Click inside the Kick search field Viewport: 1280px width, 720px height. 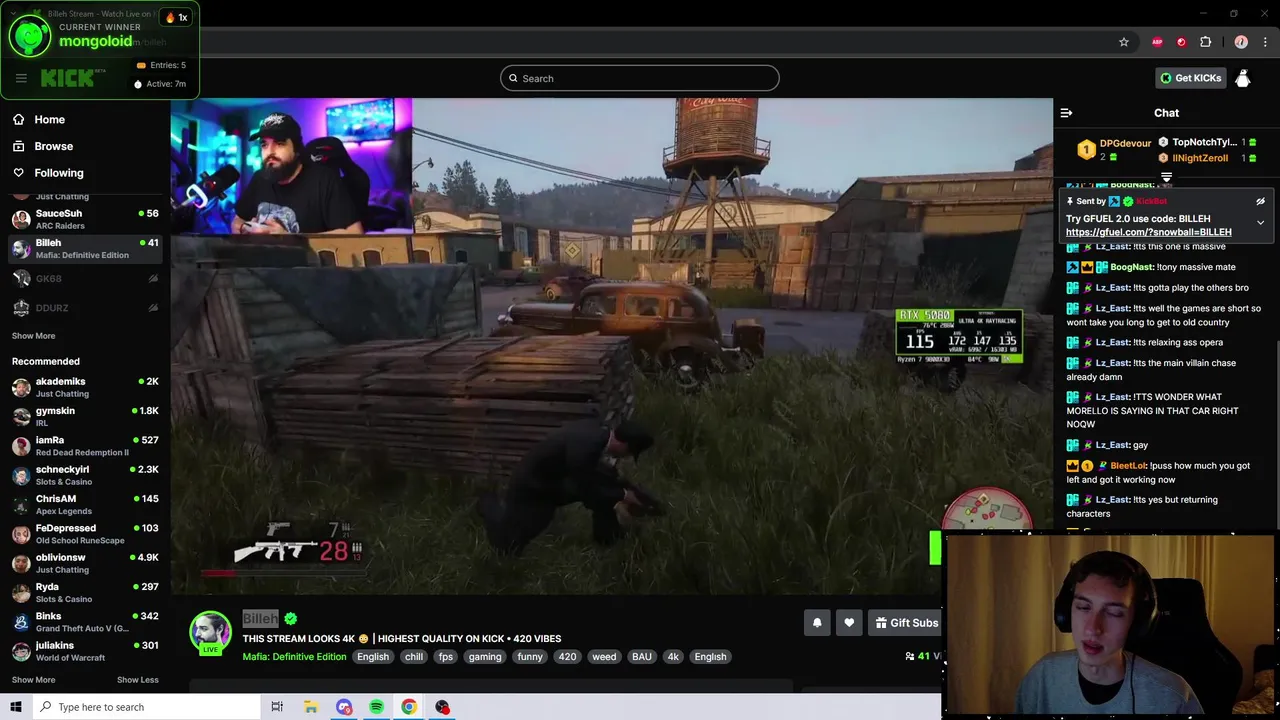640,78
